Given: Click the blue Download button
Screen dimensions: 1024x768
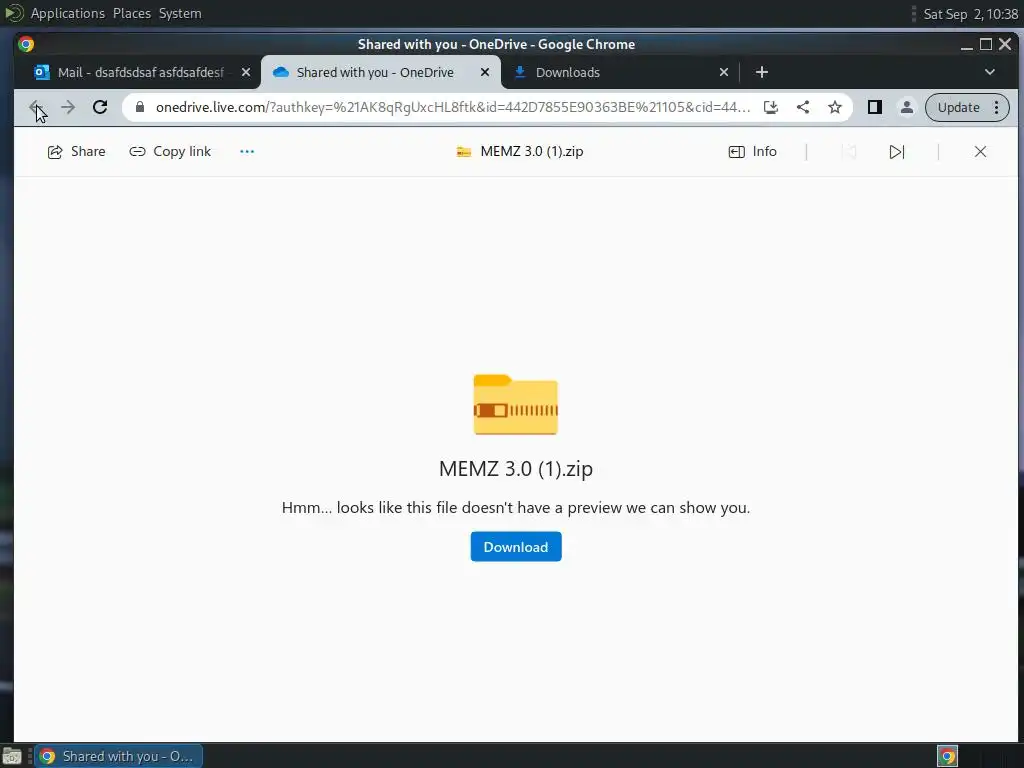Looking at the screenshot, I should (515, 547).
